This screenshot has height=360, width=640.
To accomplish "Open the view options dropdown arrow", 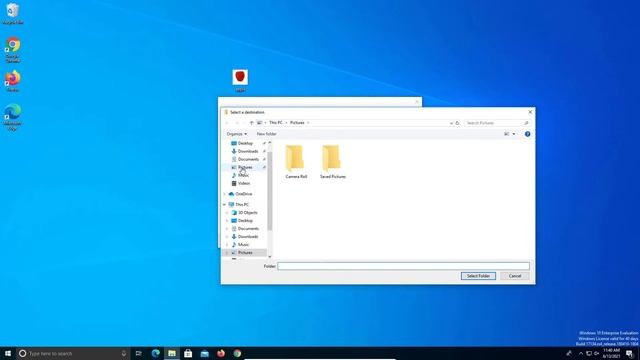I will 514,134.
